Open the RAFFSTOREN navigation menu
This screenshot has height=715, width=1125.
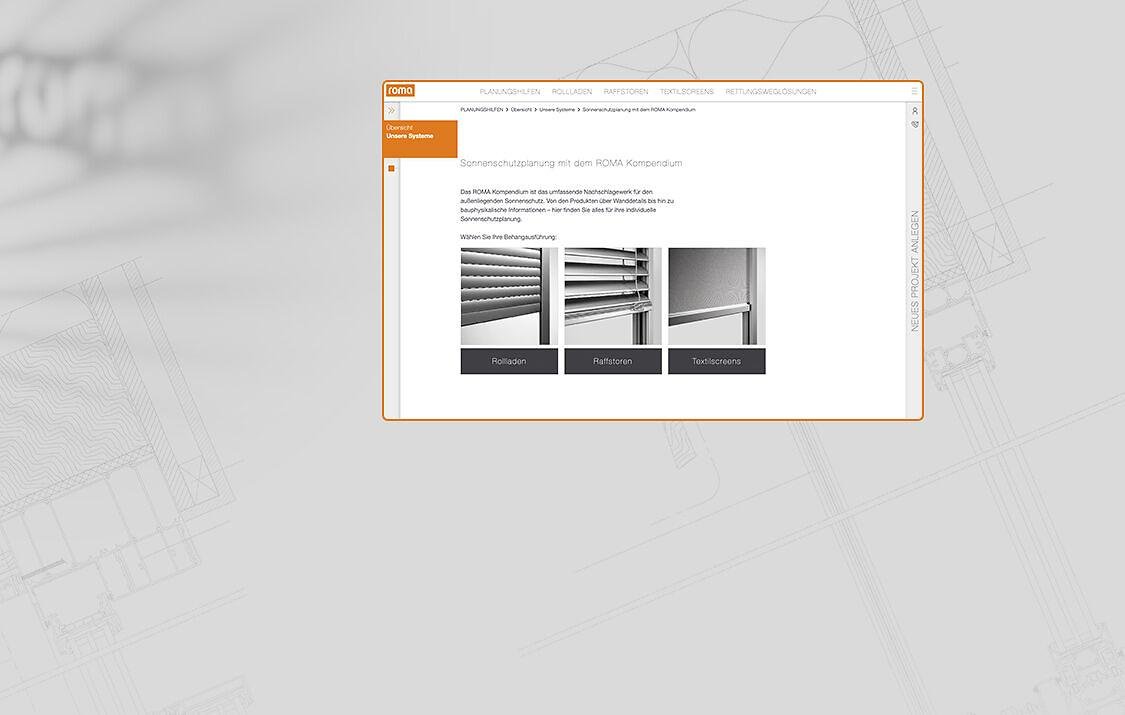pyautogui.click(x=626, y=92)
